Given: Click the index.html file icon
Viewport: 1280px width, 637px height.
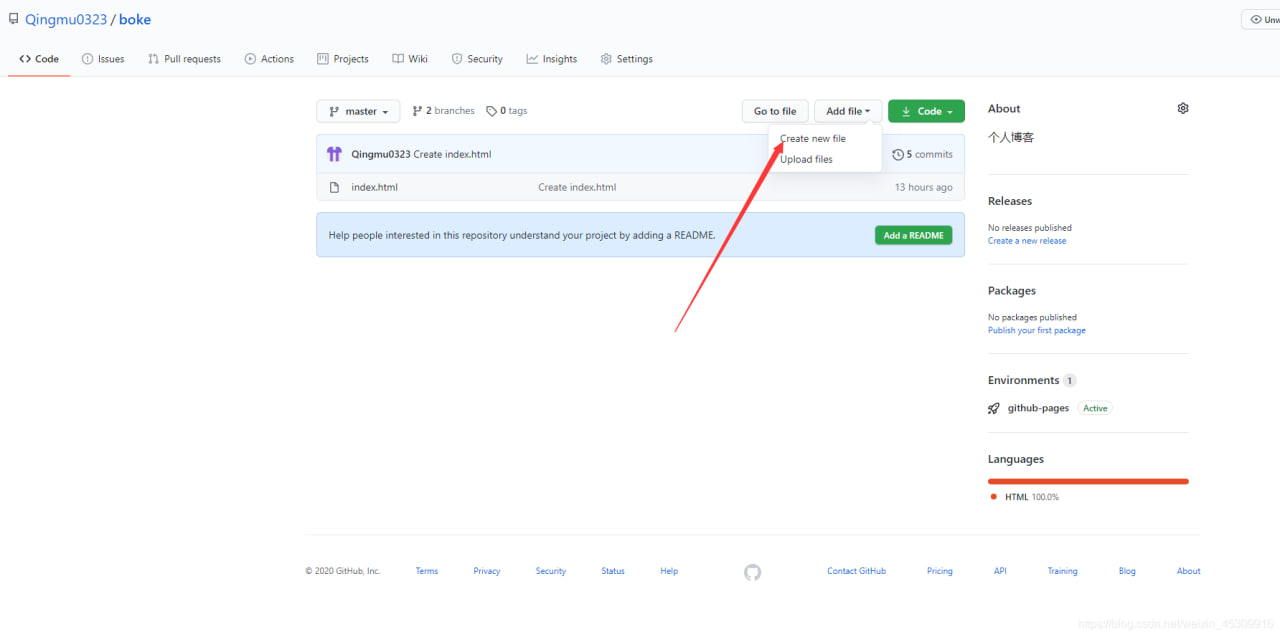Looking at the screenshot, I should [x=334, y=187].
